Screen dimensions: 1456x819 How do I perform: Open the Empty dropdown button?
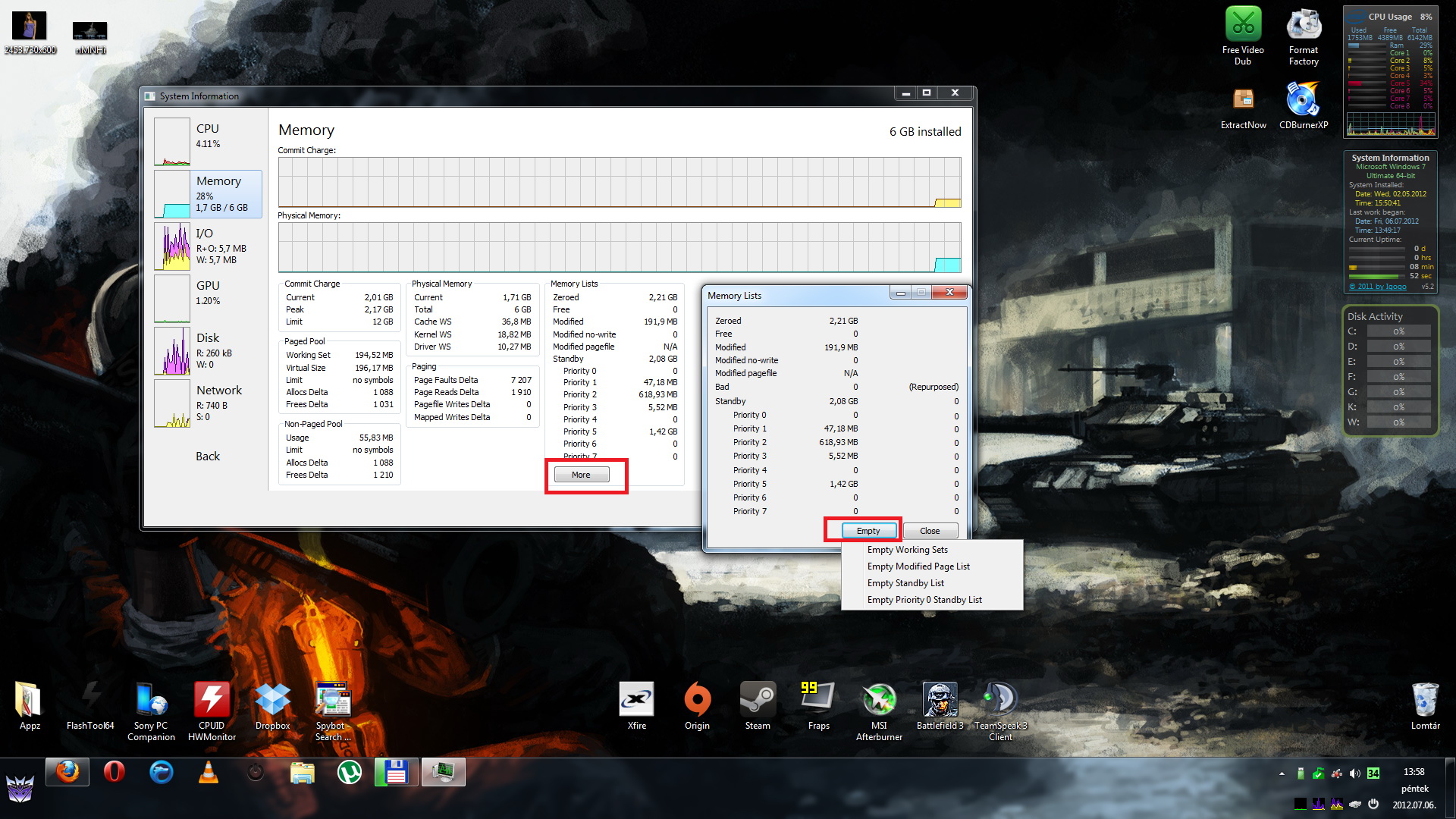(868, 531)
